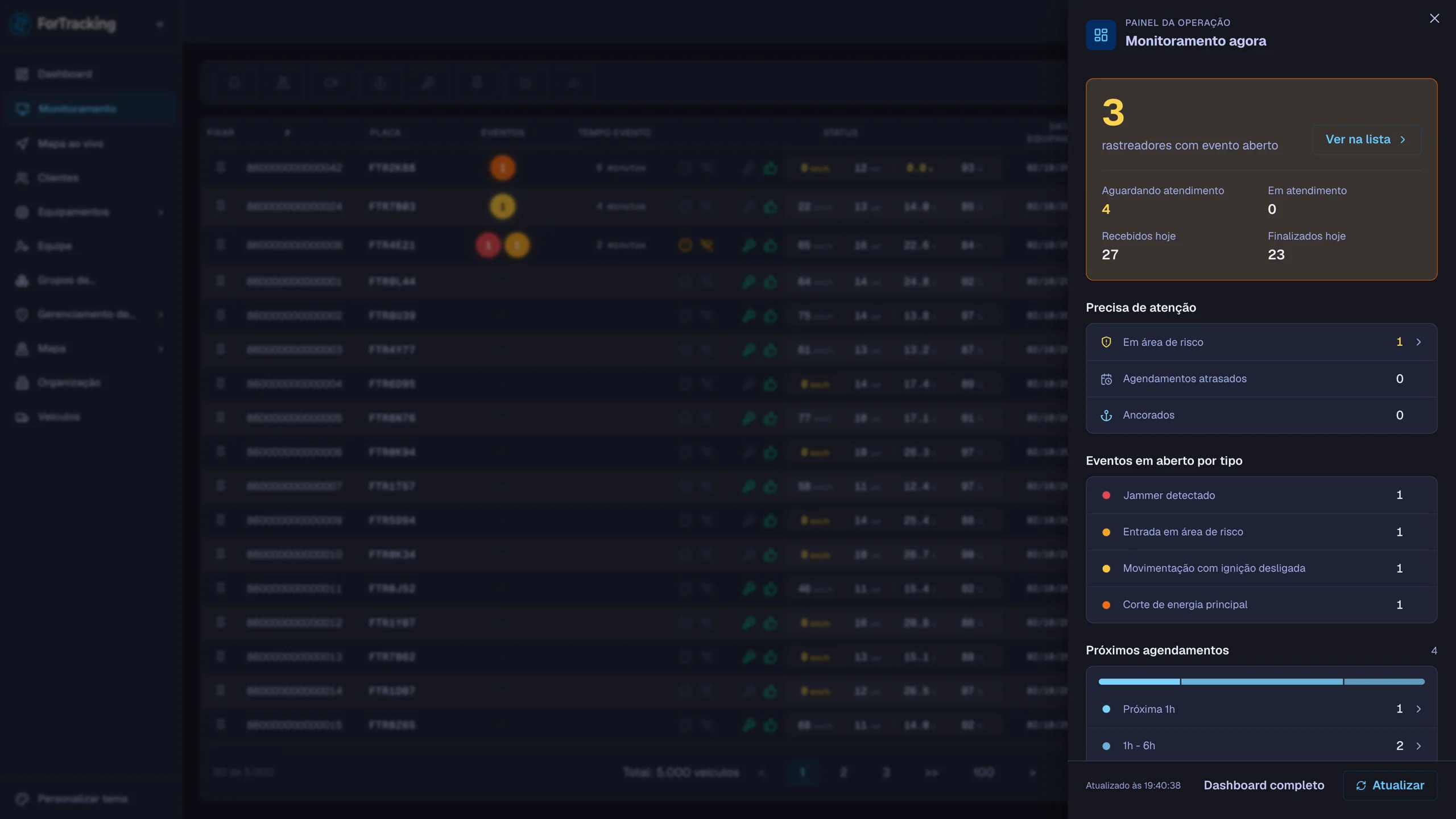Expand the Em área de risco chevron
Screen dimensions: 1456x819
[1418, 342]
